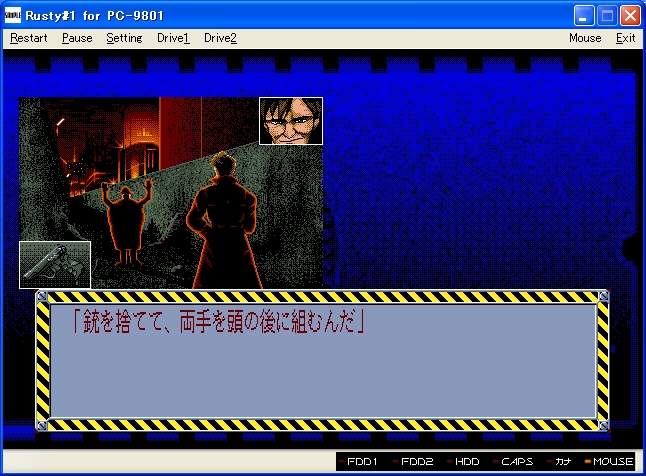This screenshot has width=646, height=476.
Task: Open the Pause menu
Action: pos(77,38)
